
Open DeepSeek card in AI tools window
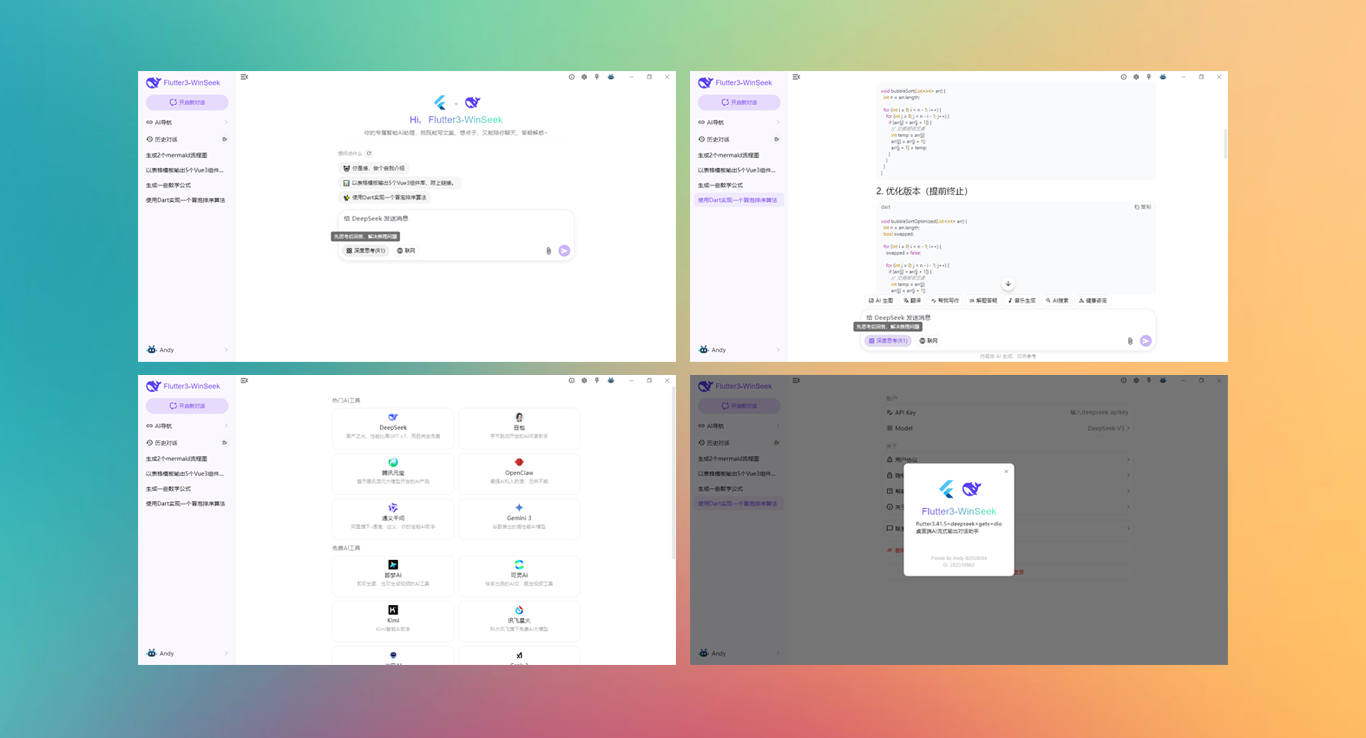[393, 427]
